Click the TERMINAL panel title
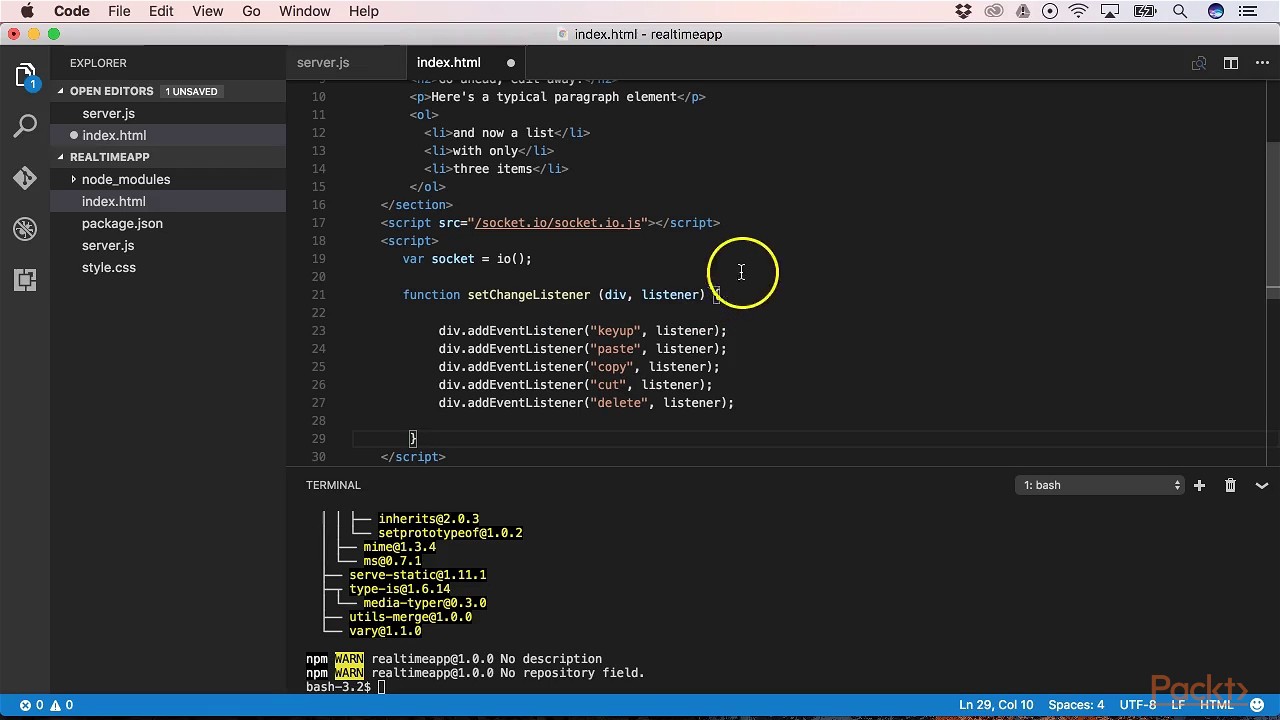 333,485
